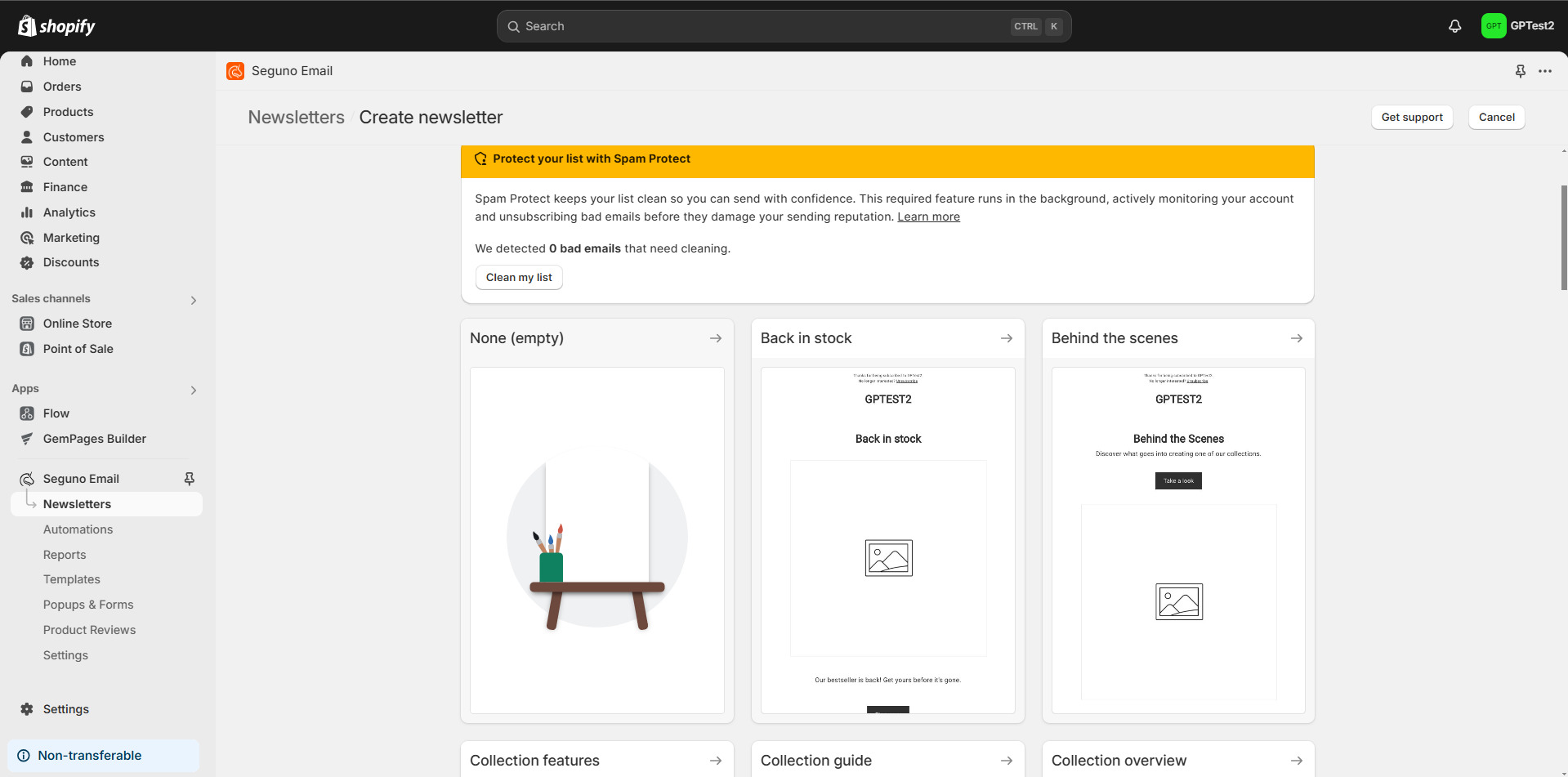Open the three-dot more actions menu
1568x777 pixels.
pyautogui.click(x=1544, y=71)
